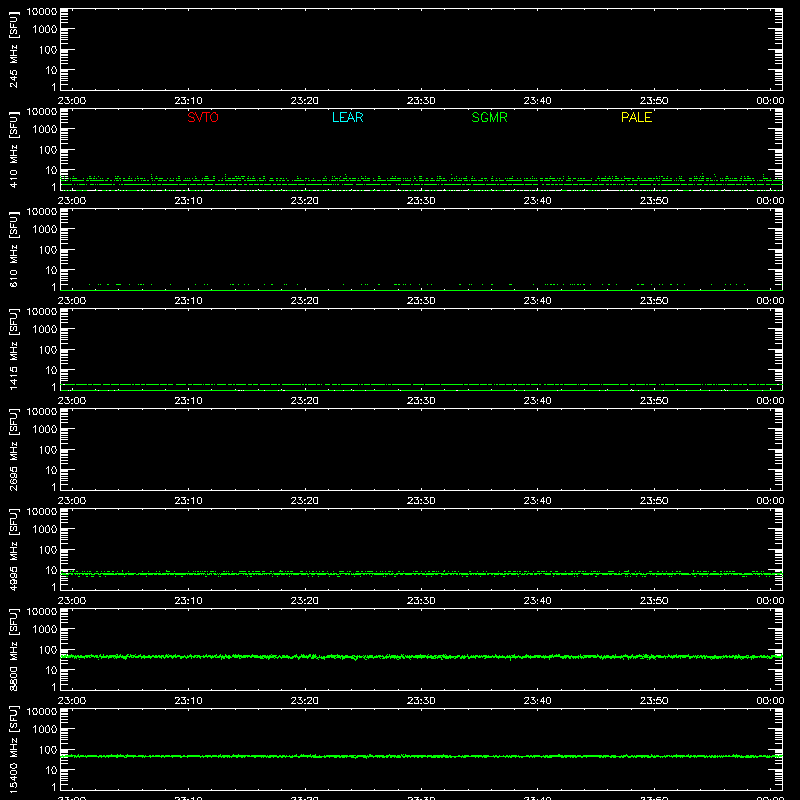Click the 10 y-axis label on 1415 MHz panel

click(51, 370)
